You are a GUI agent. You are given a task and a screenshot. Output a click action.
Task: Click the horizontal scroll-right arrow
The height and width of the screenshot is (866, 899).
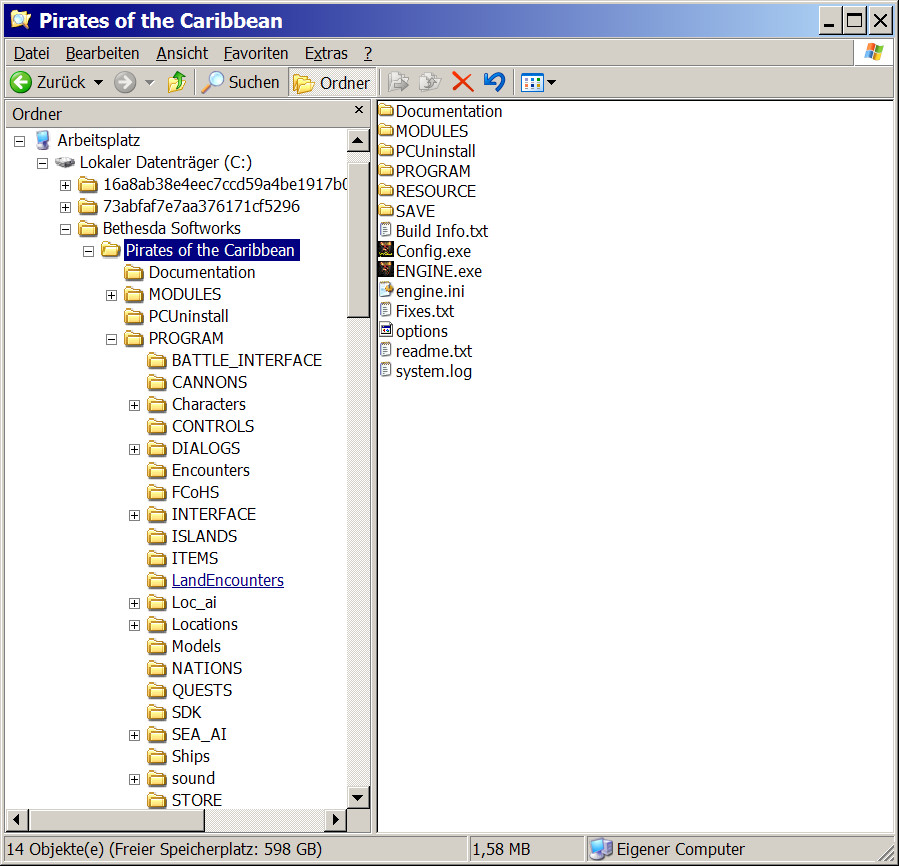336,820
